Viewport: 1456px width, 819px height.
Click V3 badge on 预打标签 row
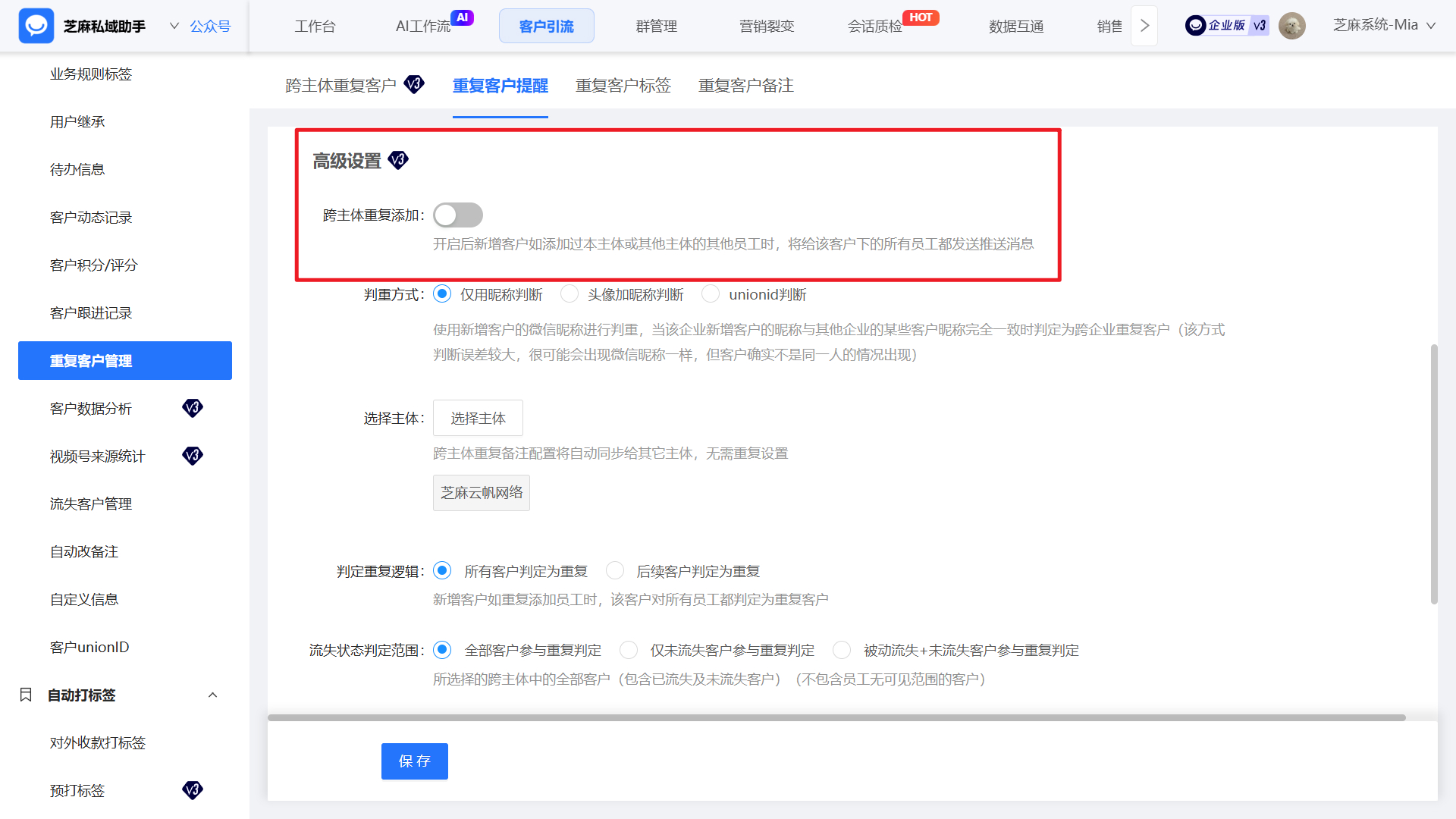193,790
